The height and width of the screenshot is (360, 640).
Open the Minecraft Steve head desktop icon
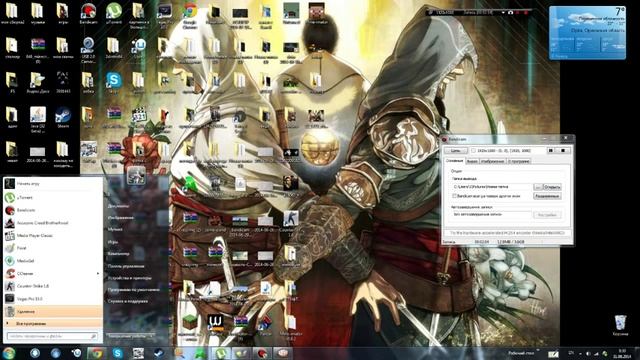(x=317, y=13)
